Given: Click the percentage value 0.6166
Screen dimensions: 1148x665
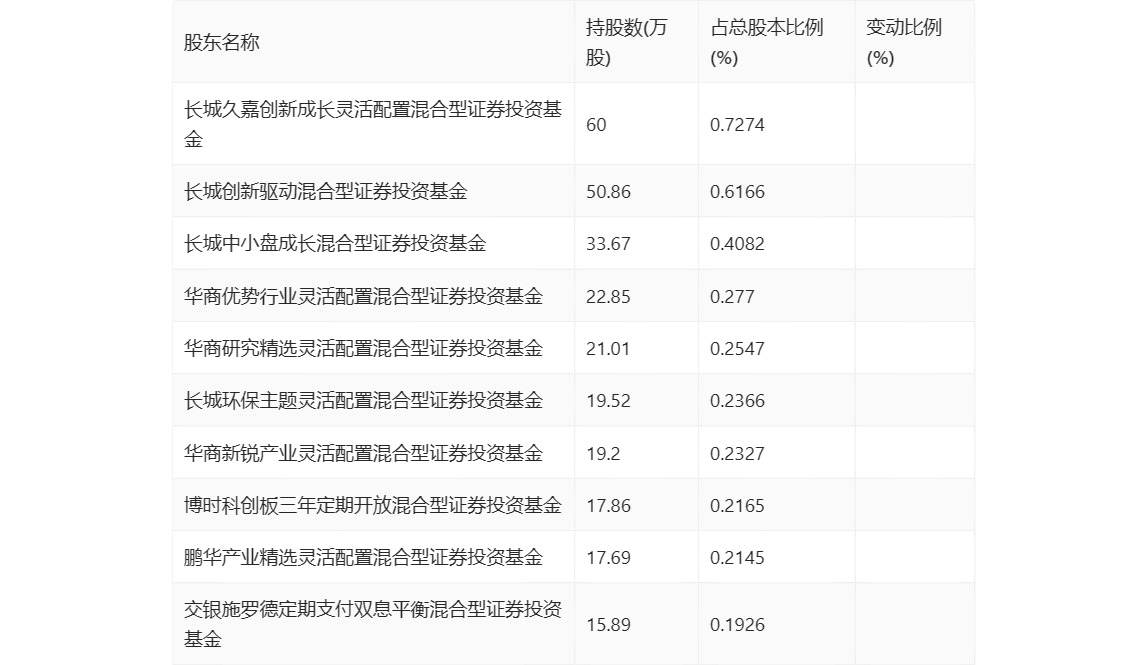Looking at the screenshot, I should click(737, 192).
